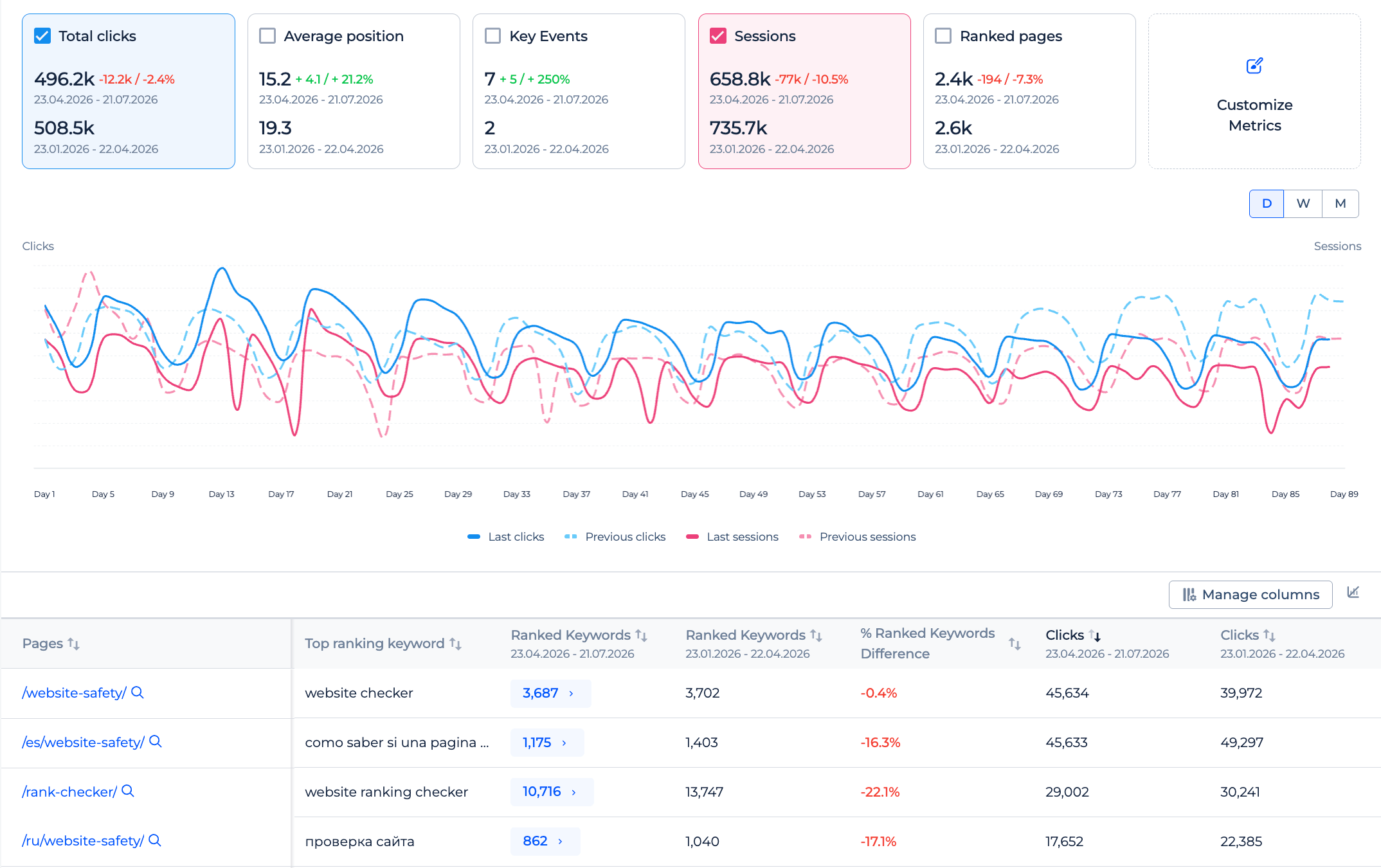Screen dimensions: 1381x868
Task: Click the 49,297 clicks value
Action: 1241,743
